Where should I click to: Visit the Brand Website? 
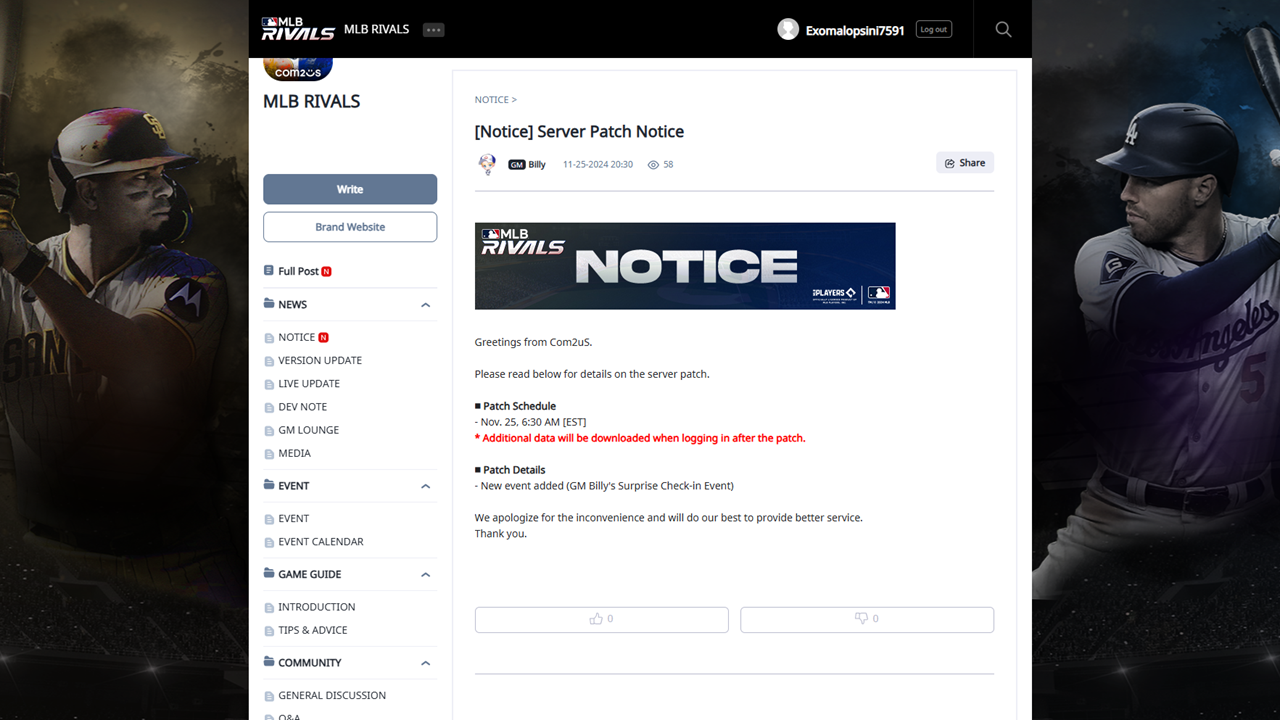tap(350, 227)
